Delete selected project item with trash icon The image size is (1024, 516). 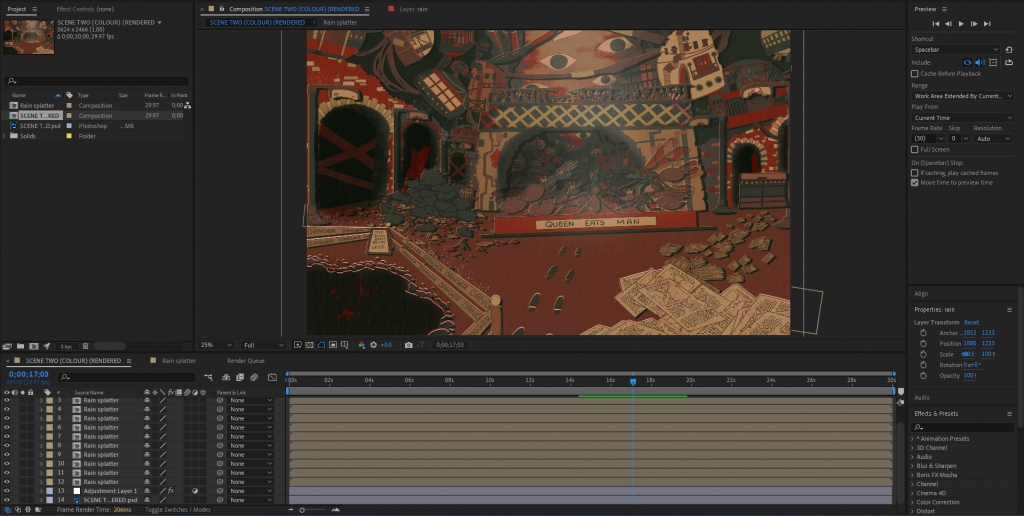click(86, 346)
